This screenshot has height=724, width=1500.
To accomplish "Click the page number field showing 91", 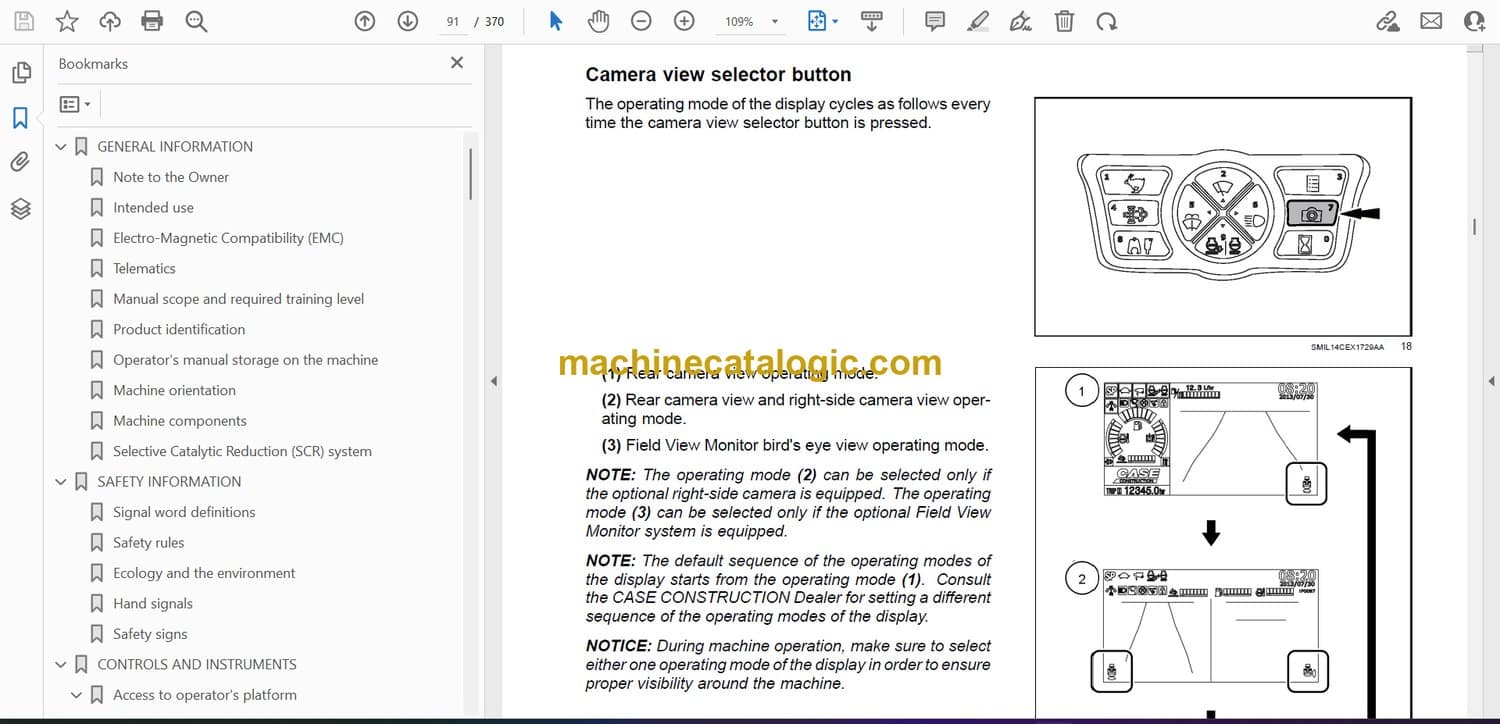I will click(x=452, y=21).
